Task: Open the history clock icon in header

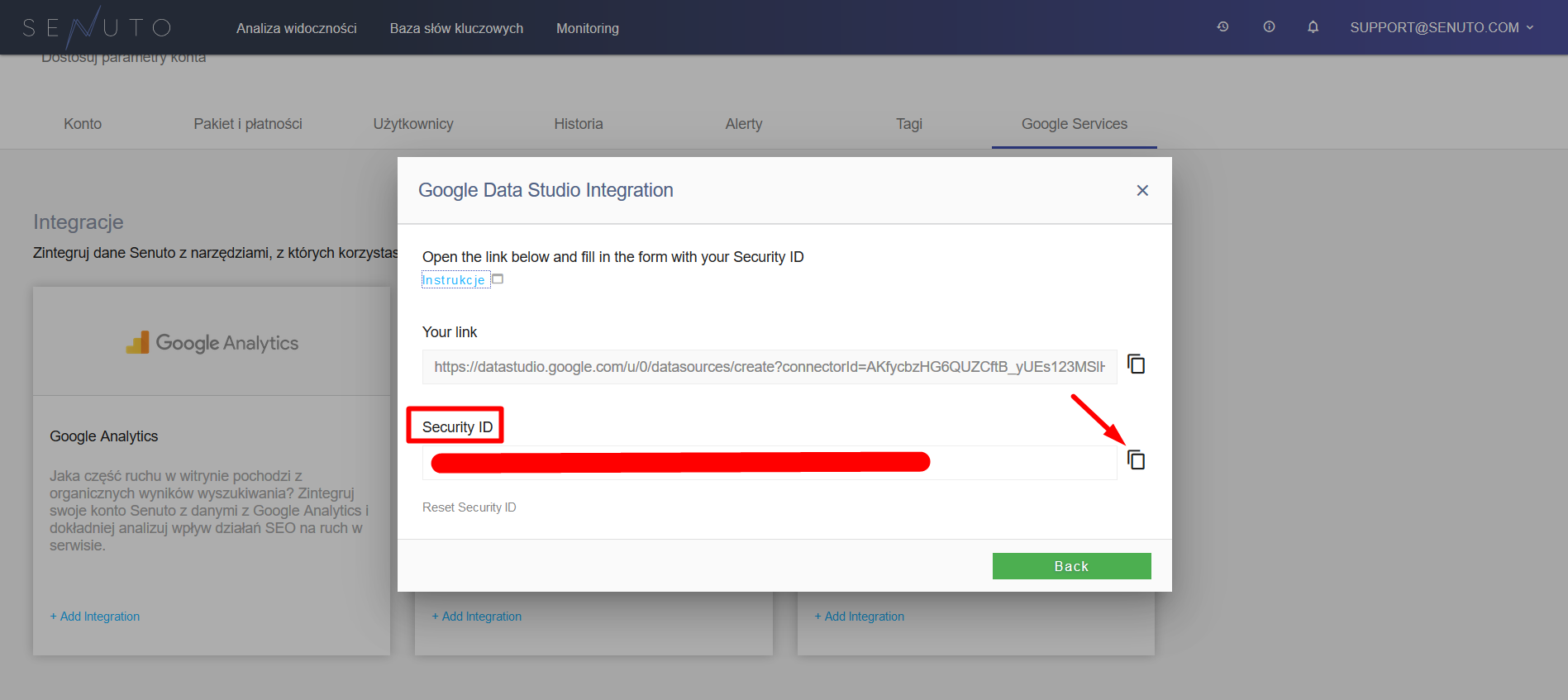Action: [1222, 27]
